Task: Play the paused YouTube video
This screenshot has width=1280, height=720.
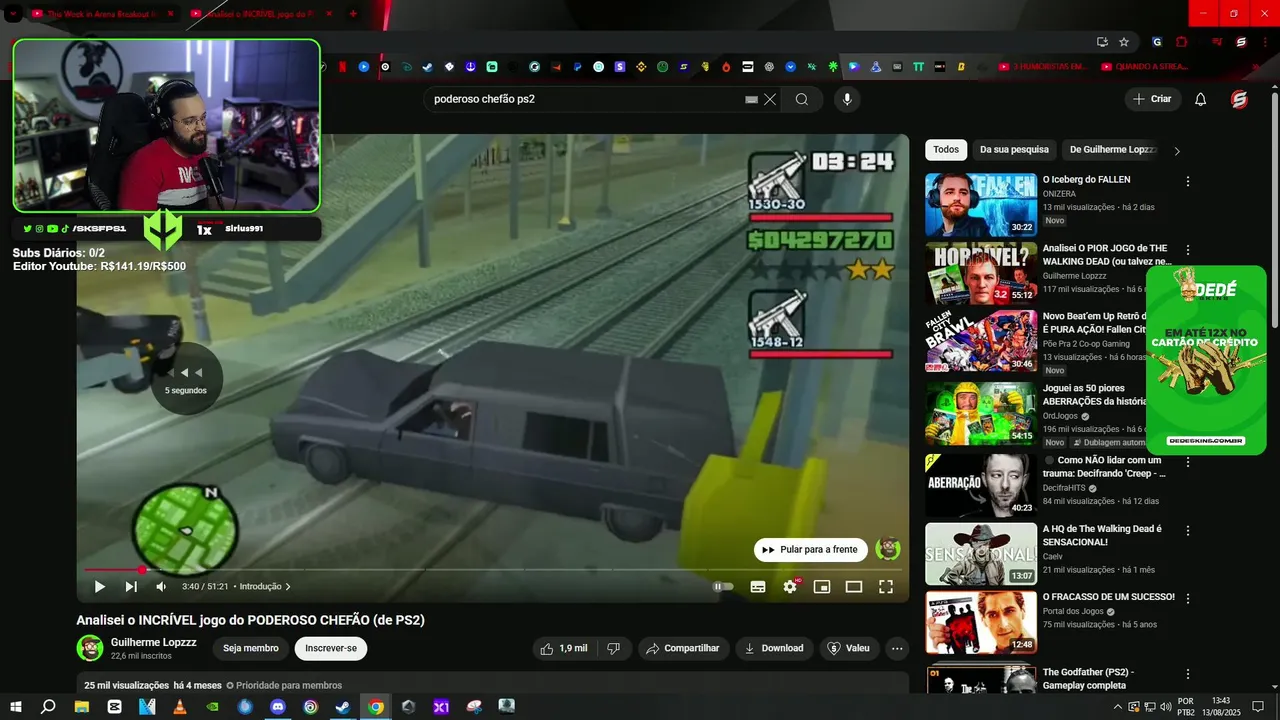Action: point(99,587)
